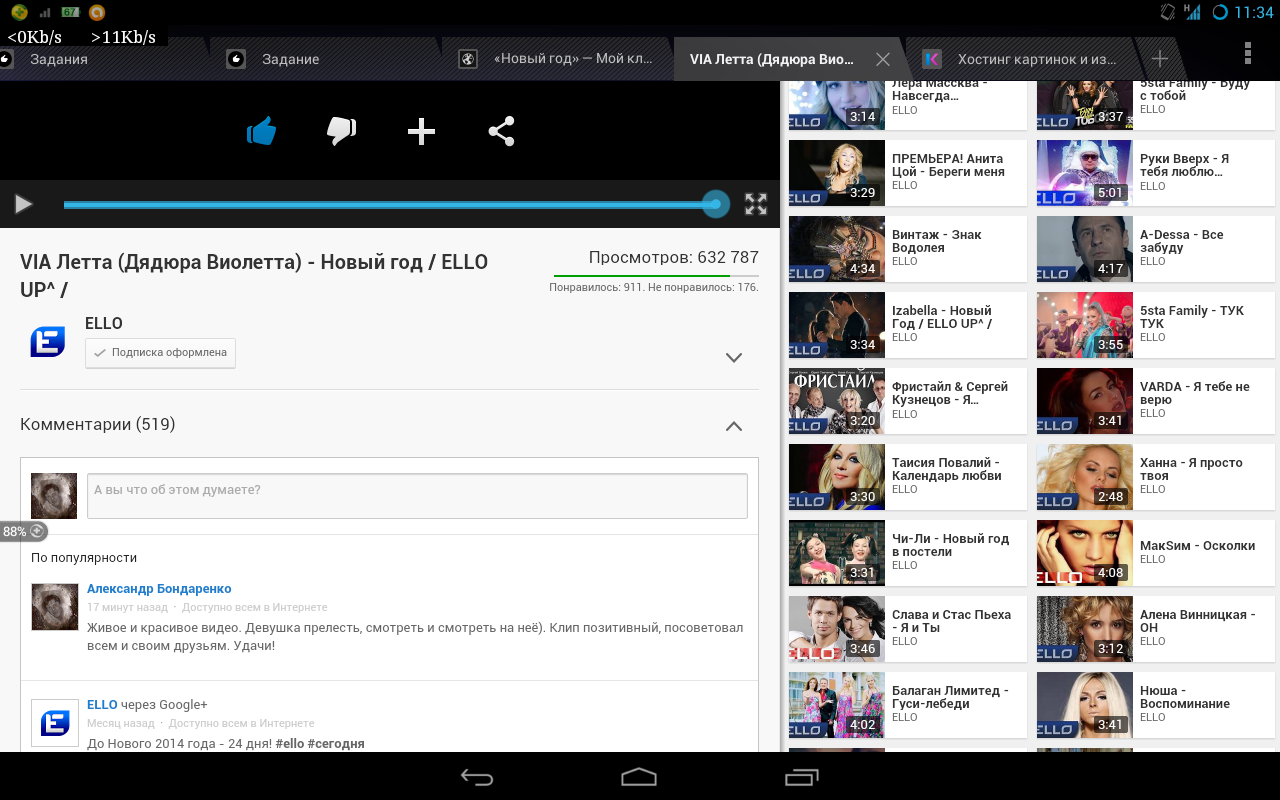1280x800 pixels.
Task: Add video to playlist with plus icon
Action: (421, 131)
